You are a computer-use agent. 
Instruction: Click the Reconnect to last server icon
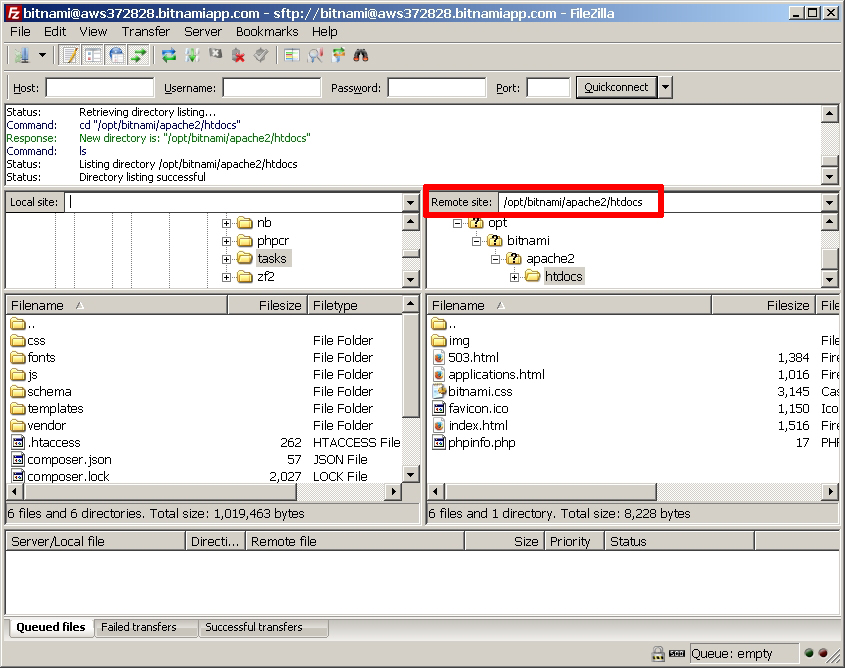click(x=261, y=55)
